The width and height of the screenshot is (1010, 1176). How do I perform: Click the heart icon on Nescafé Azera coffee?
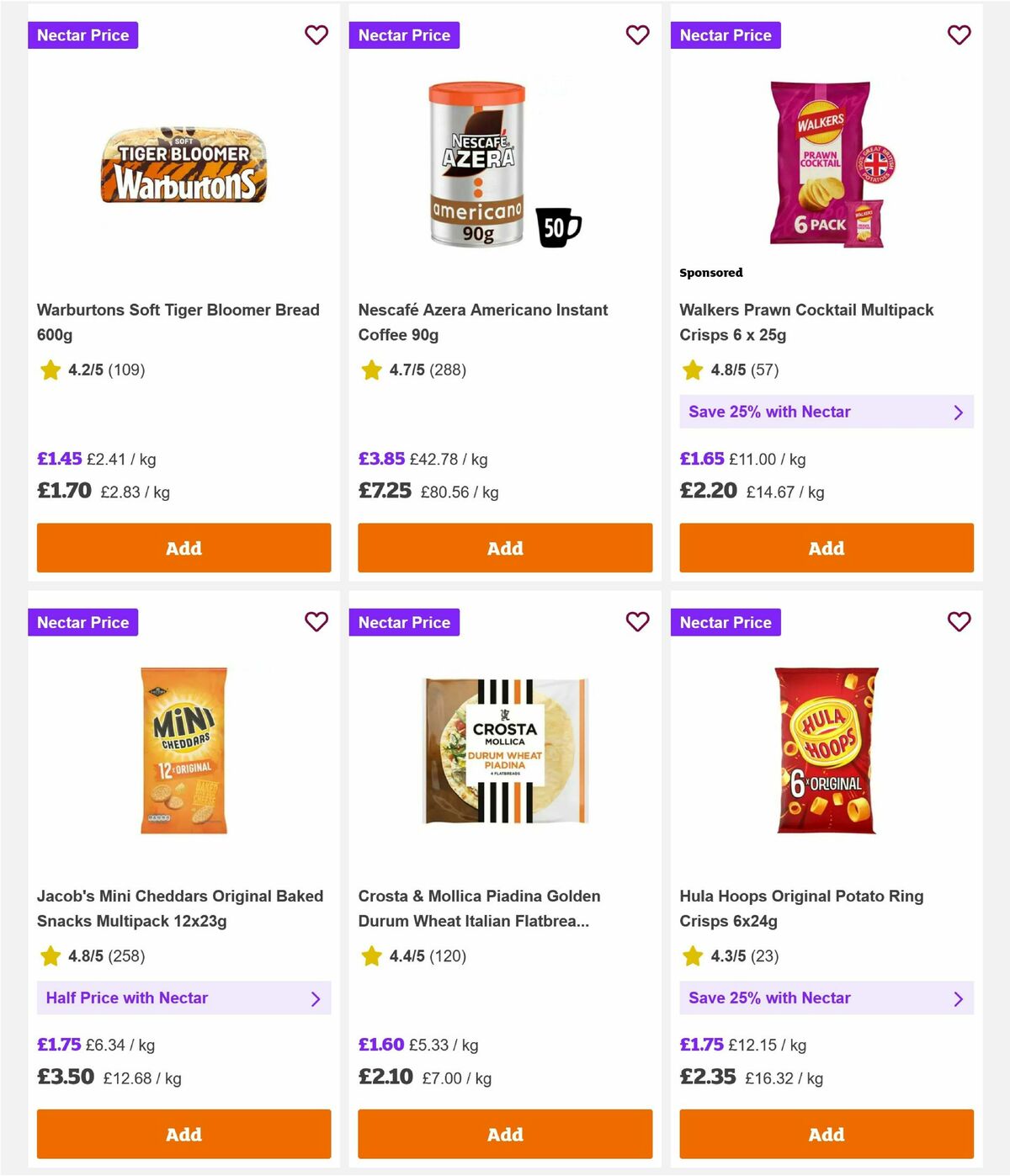point(637,35)
